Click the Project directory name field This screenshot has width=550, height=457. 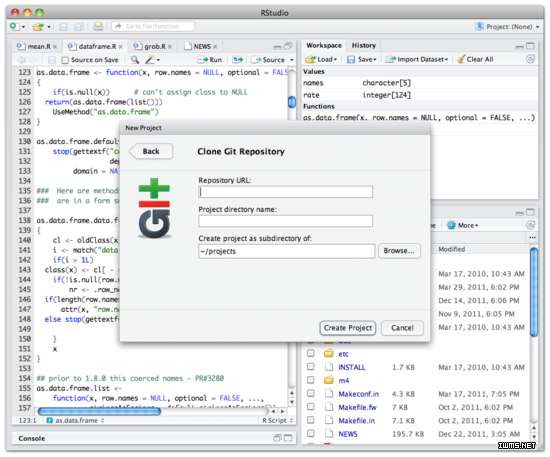point(286,221)
